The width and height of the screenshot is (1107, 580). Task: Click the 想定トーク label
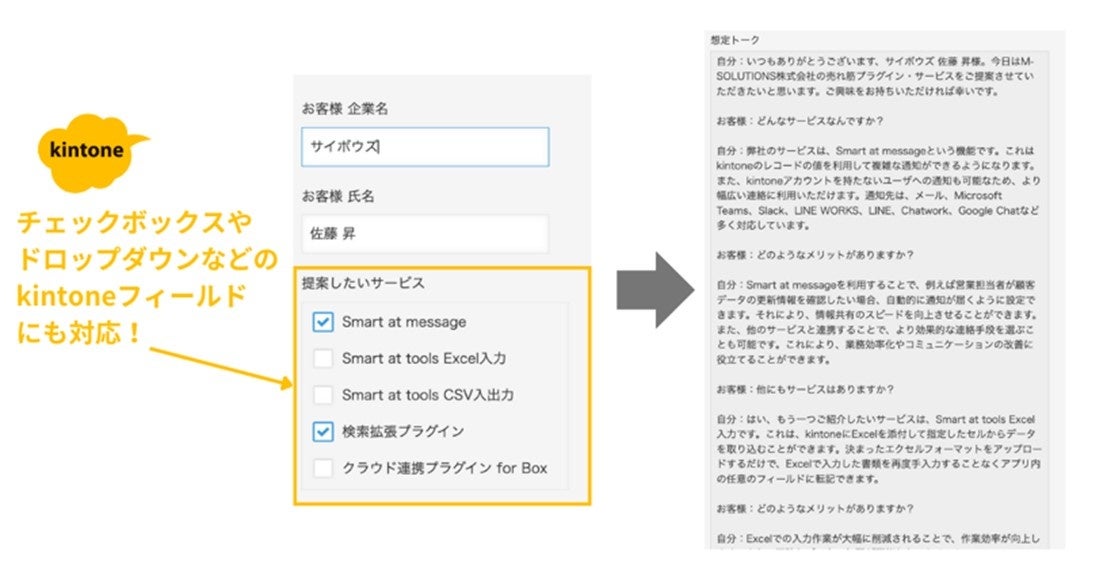735,40
